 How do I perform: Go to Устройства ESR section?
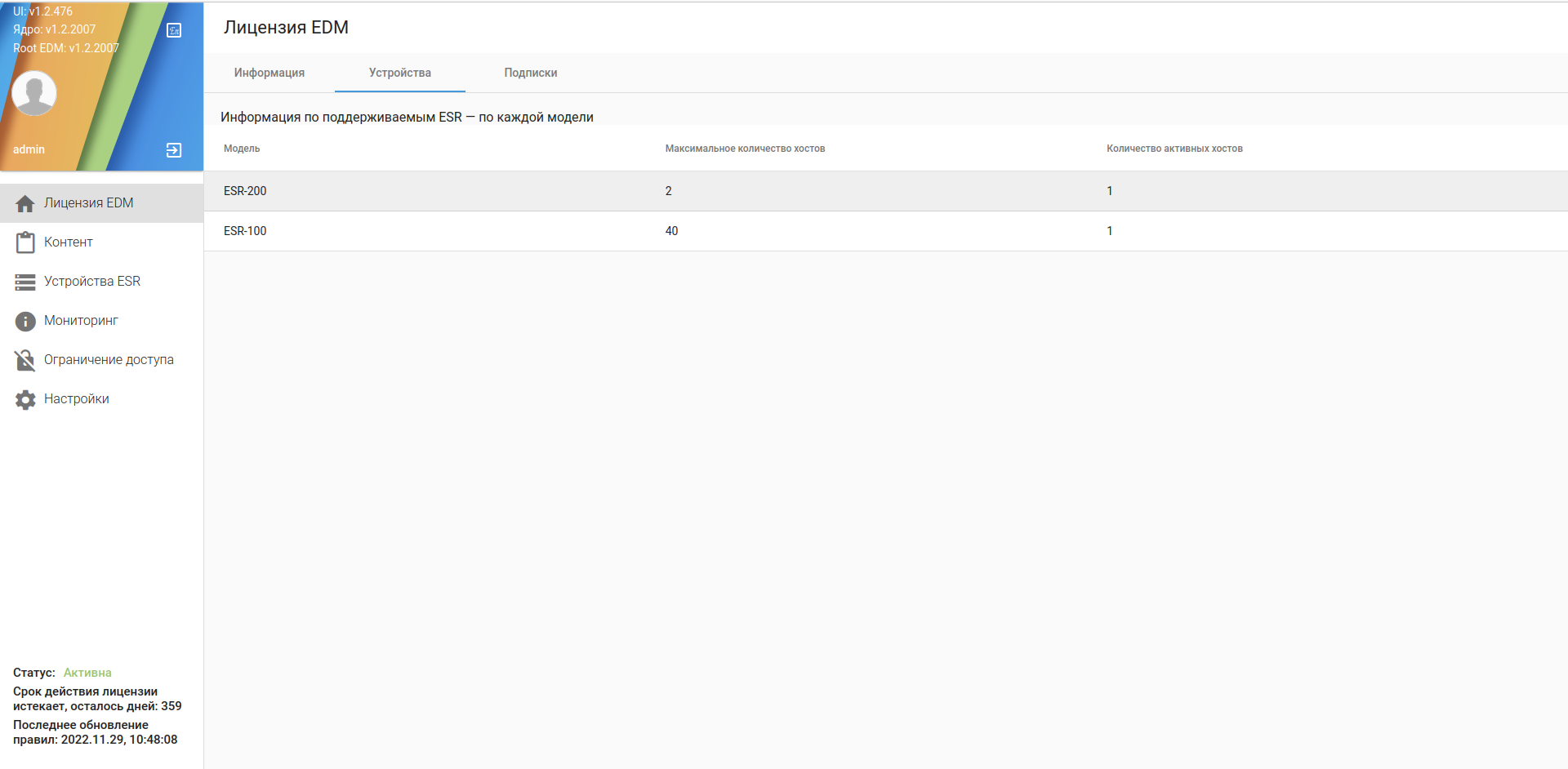[101, 282]
